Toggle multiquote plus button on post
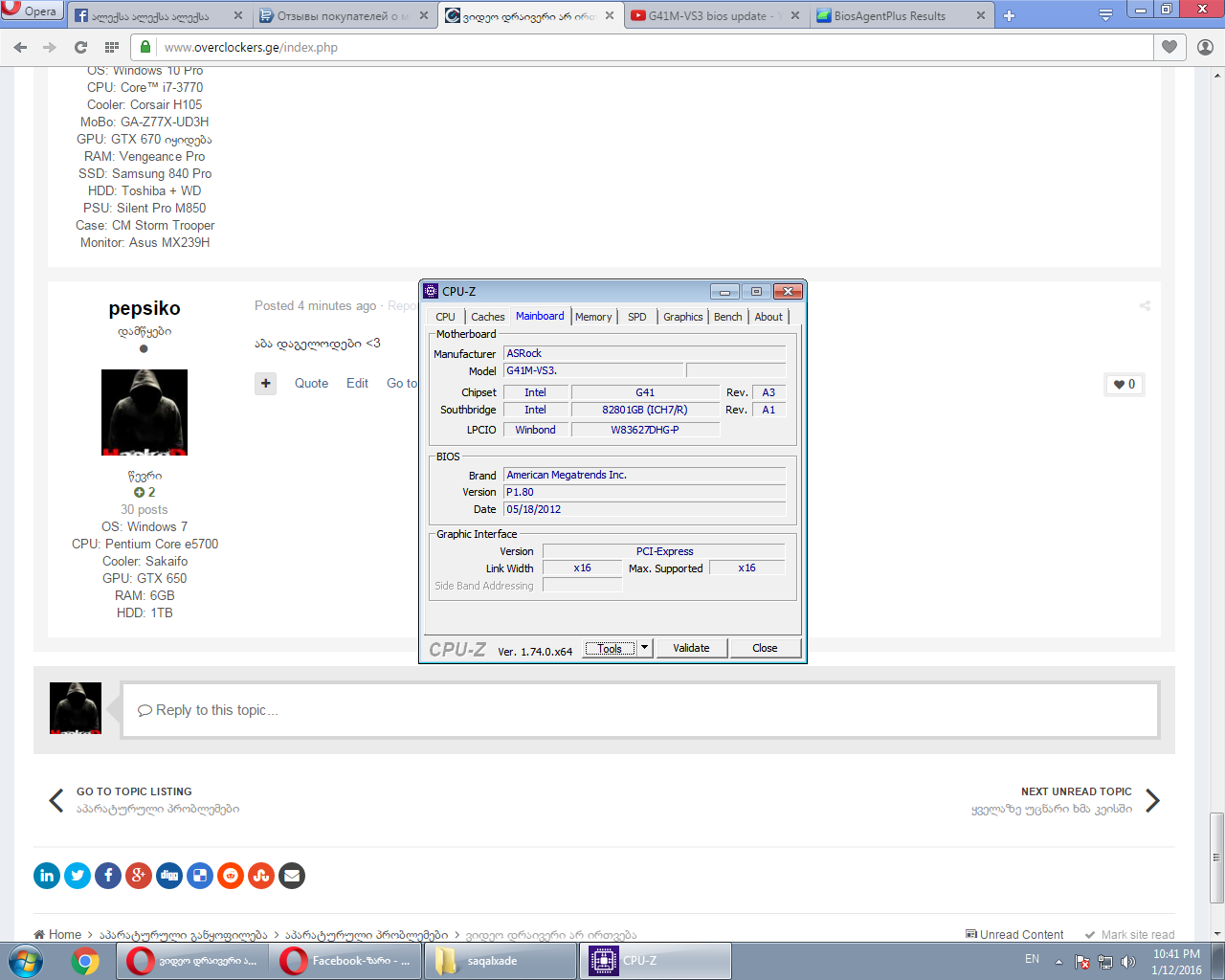1225x980 pixels. [265, 384]
